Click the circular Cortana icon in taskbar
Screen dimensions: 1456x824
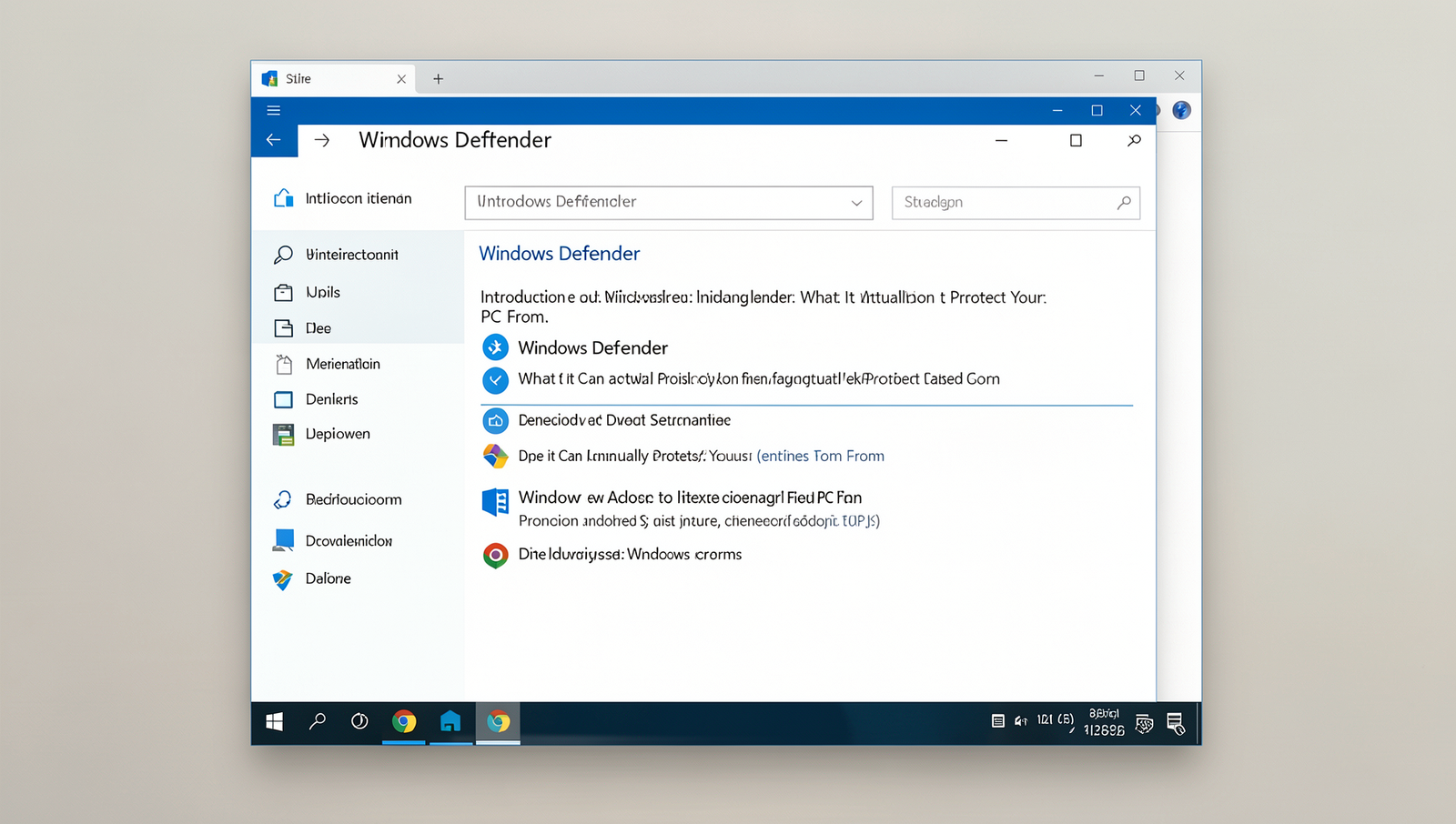[x=360, y=722]
